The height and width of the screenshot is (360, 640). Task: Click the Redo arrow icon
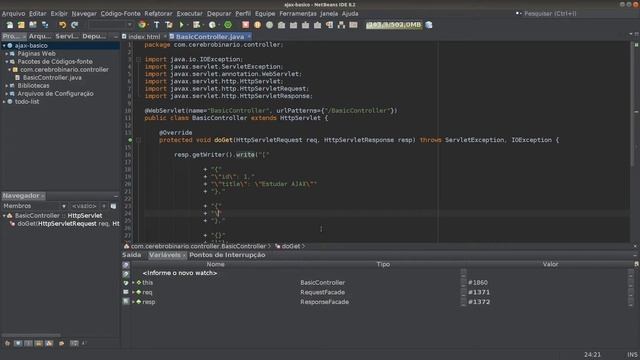(x=74, y=25)
